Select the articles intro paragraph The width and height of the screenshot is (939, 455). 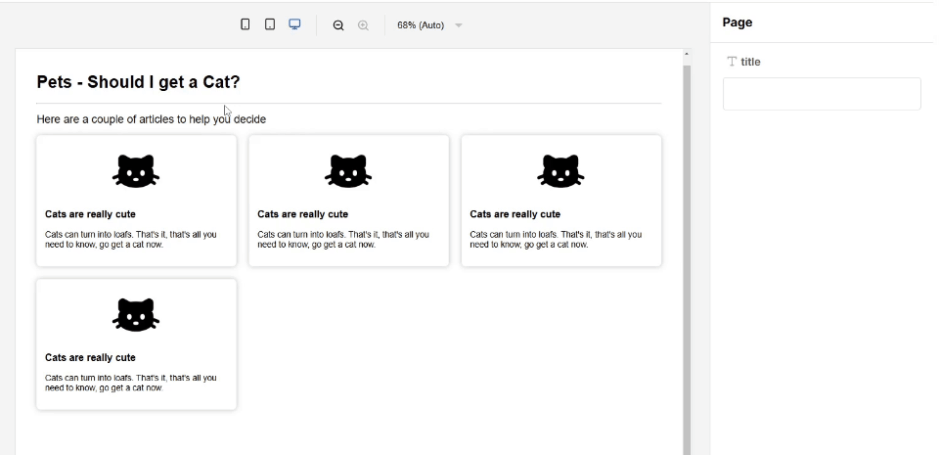[x=151, y=119]
